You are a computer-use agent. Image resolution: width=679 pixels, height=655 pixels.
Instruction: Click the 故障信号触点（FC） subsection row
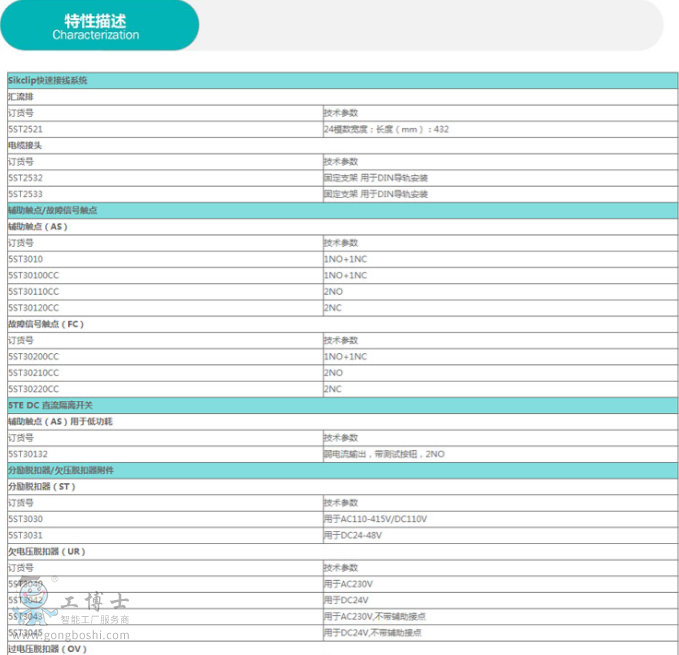coord(343,324)
